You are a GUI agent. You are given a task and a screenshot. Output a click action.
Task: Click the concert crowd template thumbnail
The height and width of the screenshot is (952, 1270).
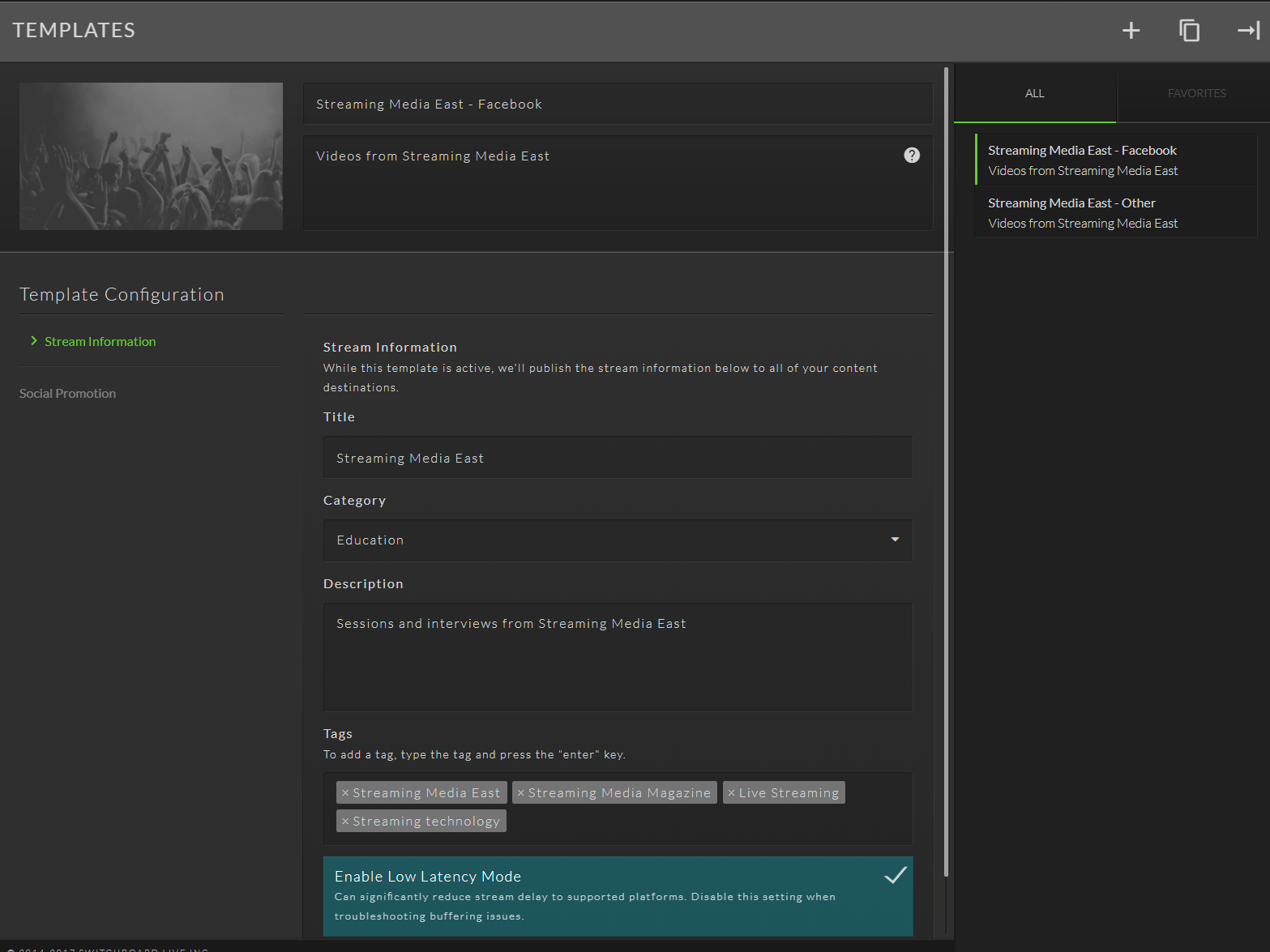[152, 156]
